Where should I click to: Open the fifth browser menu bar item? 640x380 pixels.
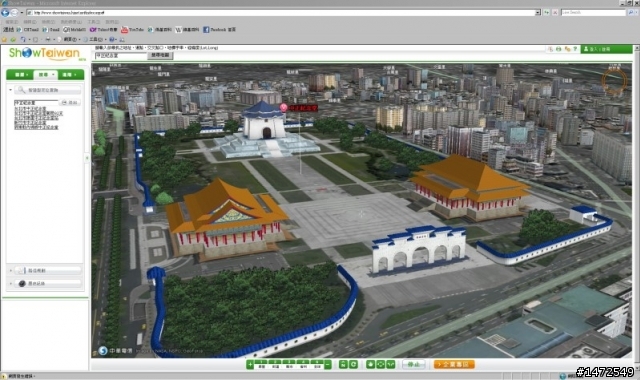coord(94,22)
